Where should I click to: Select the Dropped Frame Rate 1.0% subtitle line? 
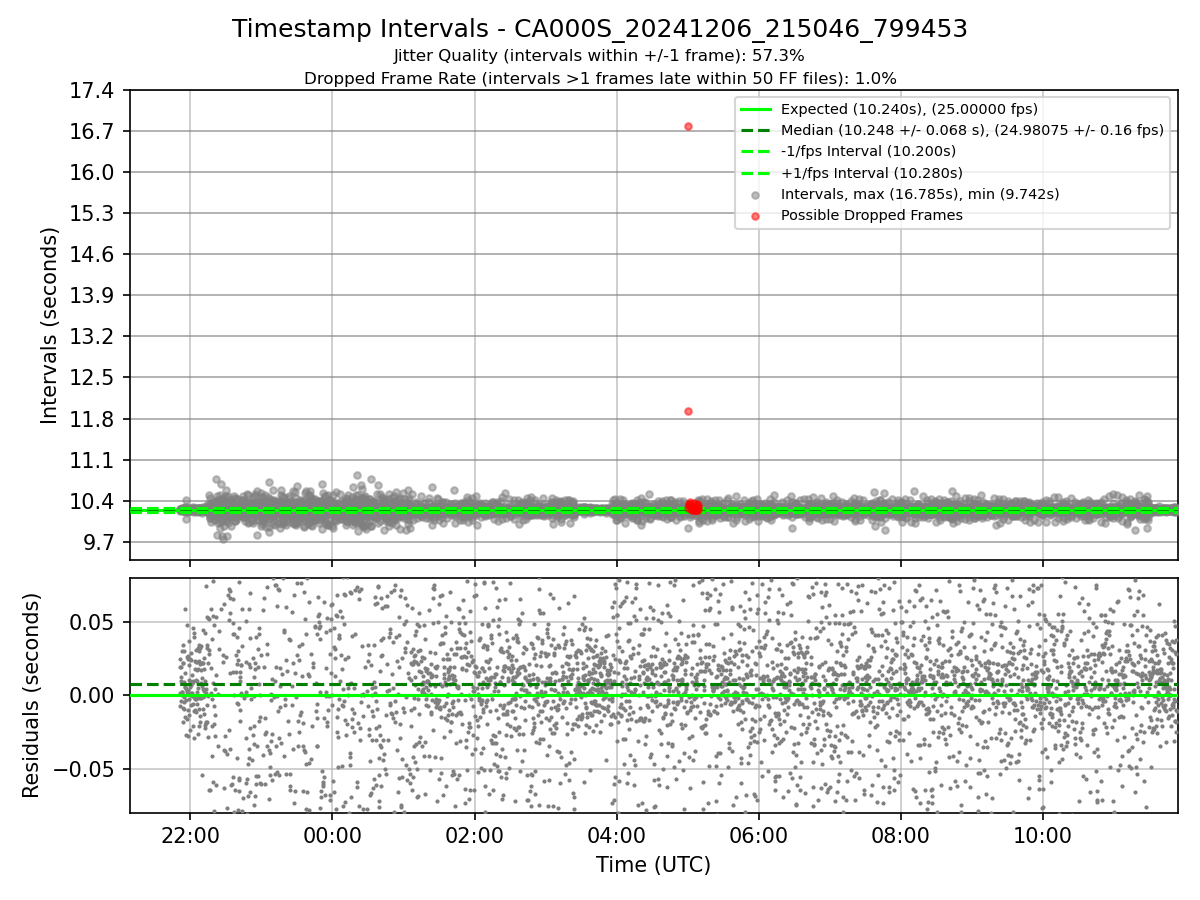pyautogui.click(x=600, y=78)
